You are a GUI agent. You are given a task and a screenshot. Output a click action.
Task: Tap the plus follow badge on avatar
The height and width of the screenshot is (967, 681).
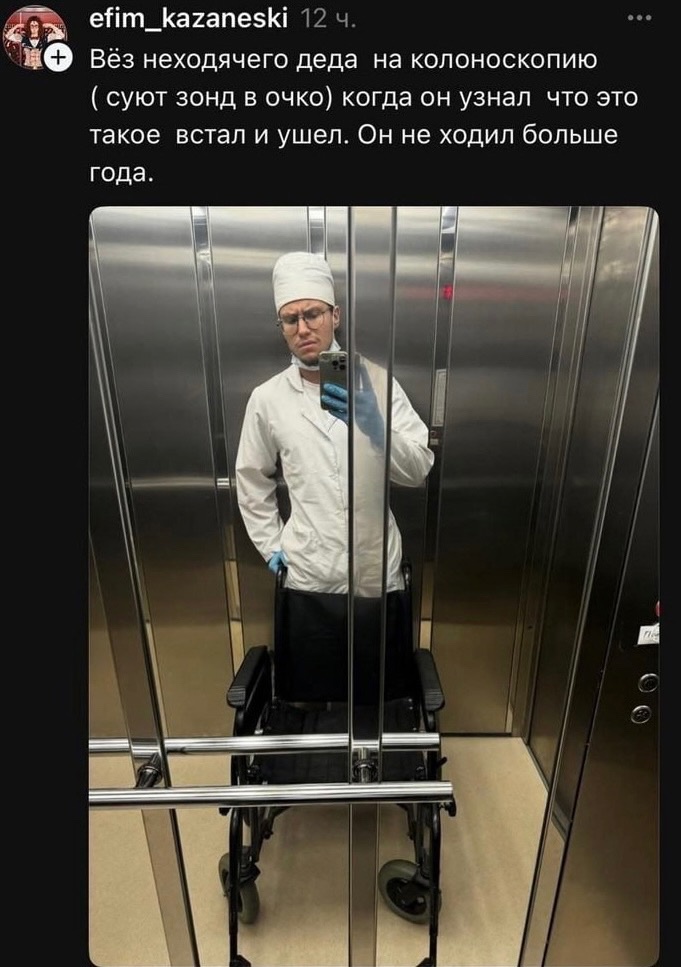point(57,59)
